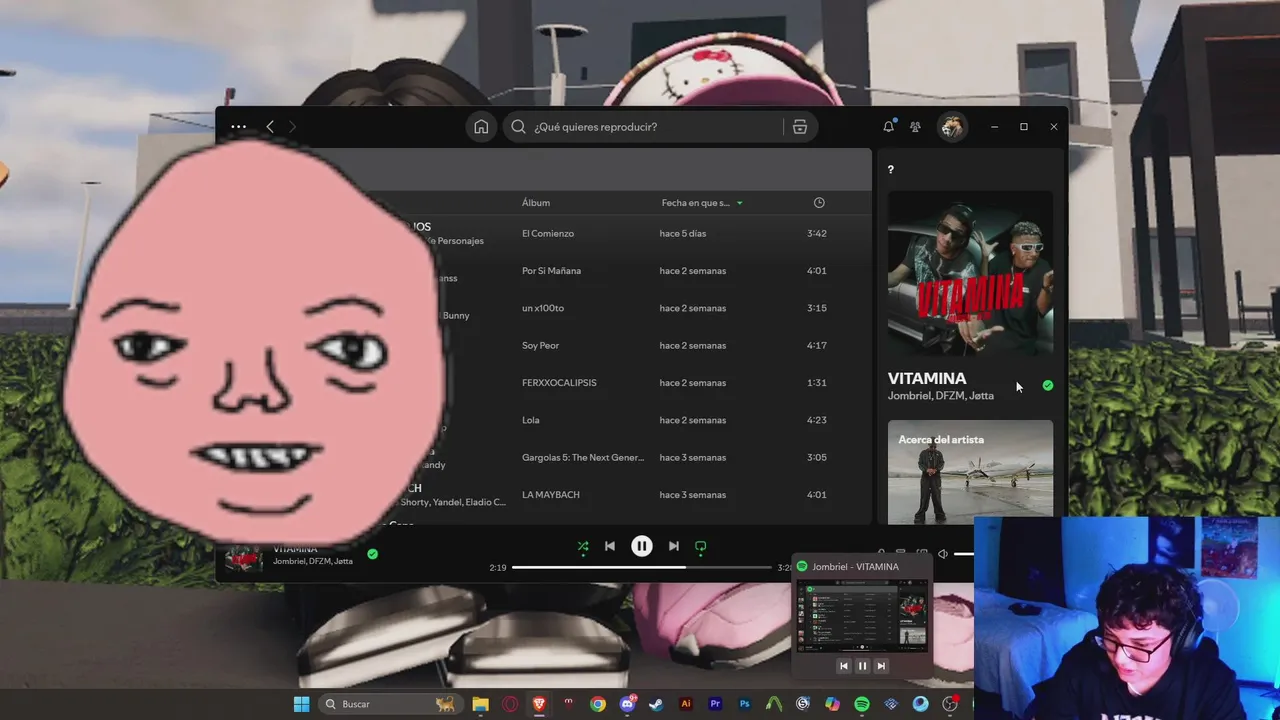Viewport: 1280px width, 720px height.
Task: Open artists 'Jombriel, DFZM, Jøtta' in side panel
Action: coord(941,396)
